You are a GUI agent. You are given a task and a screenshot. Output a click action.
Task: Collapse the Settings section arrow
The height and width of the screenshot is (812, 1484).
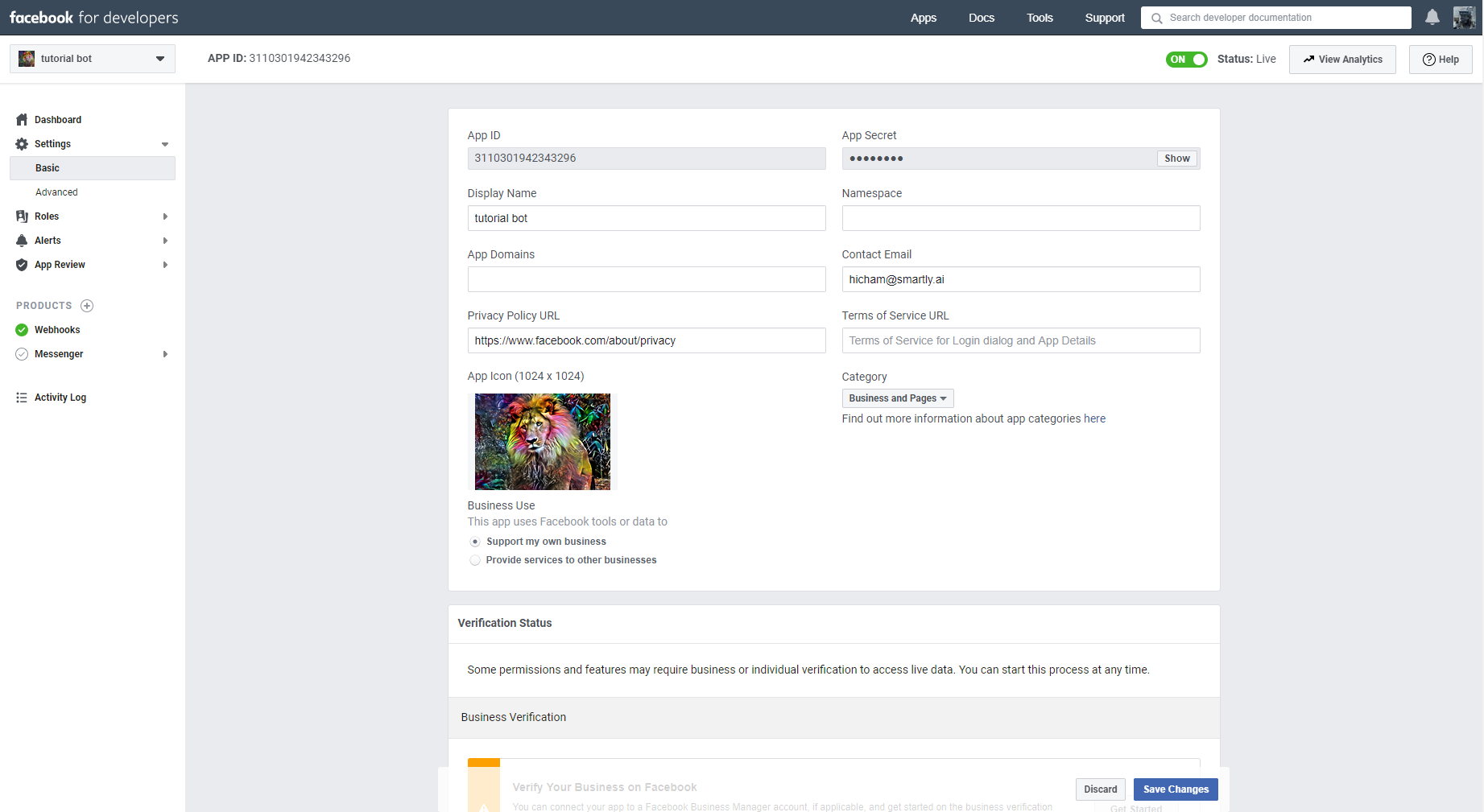point(165,145)
